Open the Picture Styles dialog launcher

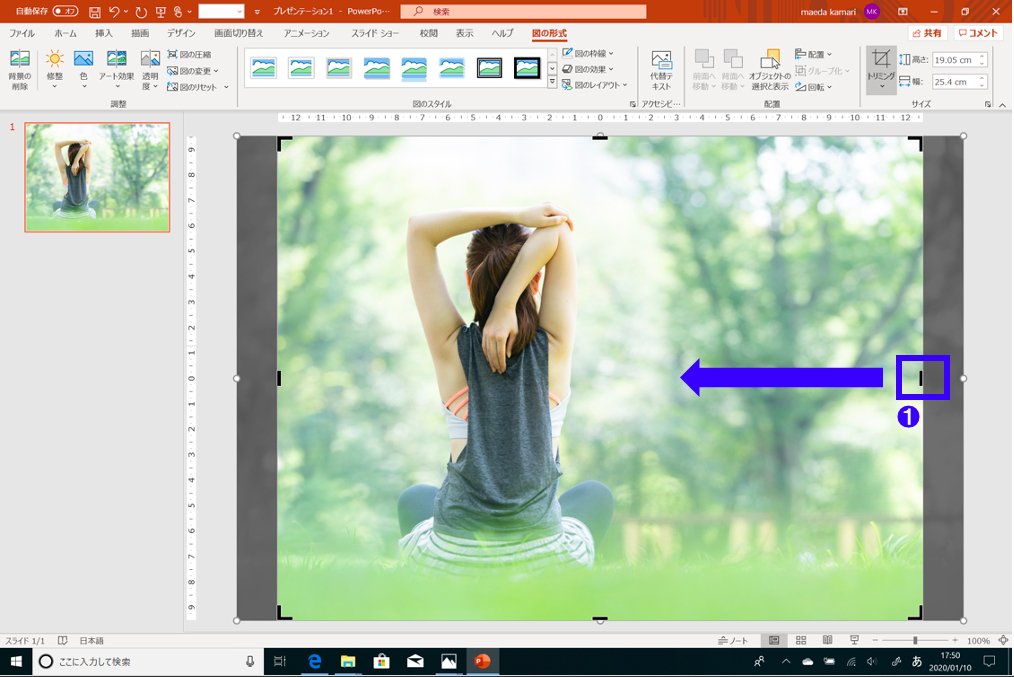coord(632,104)
